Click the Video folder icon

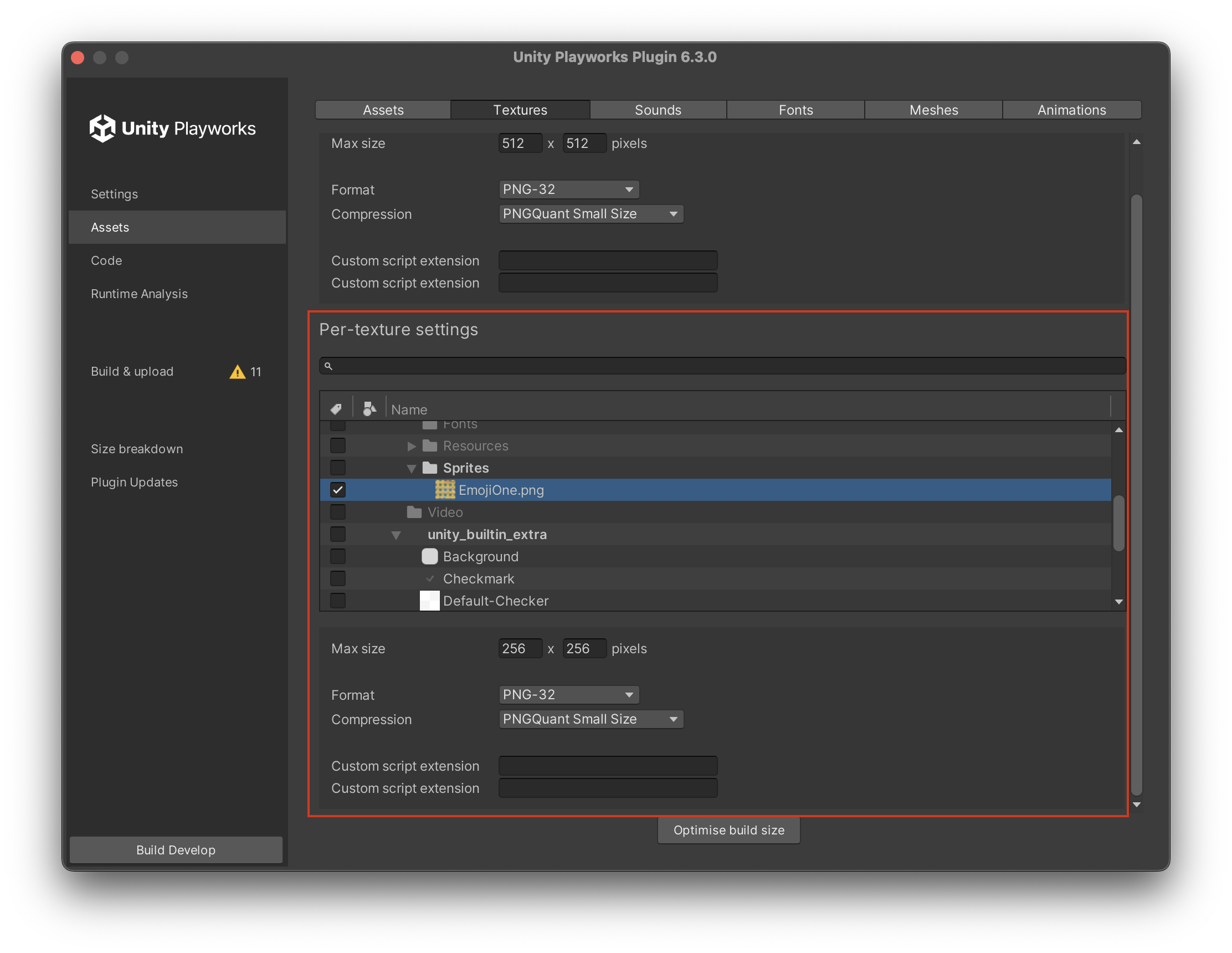(414, 513)
